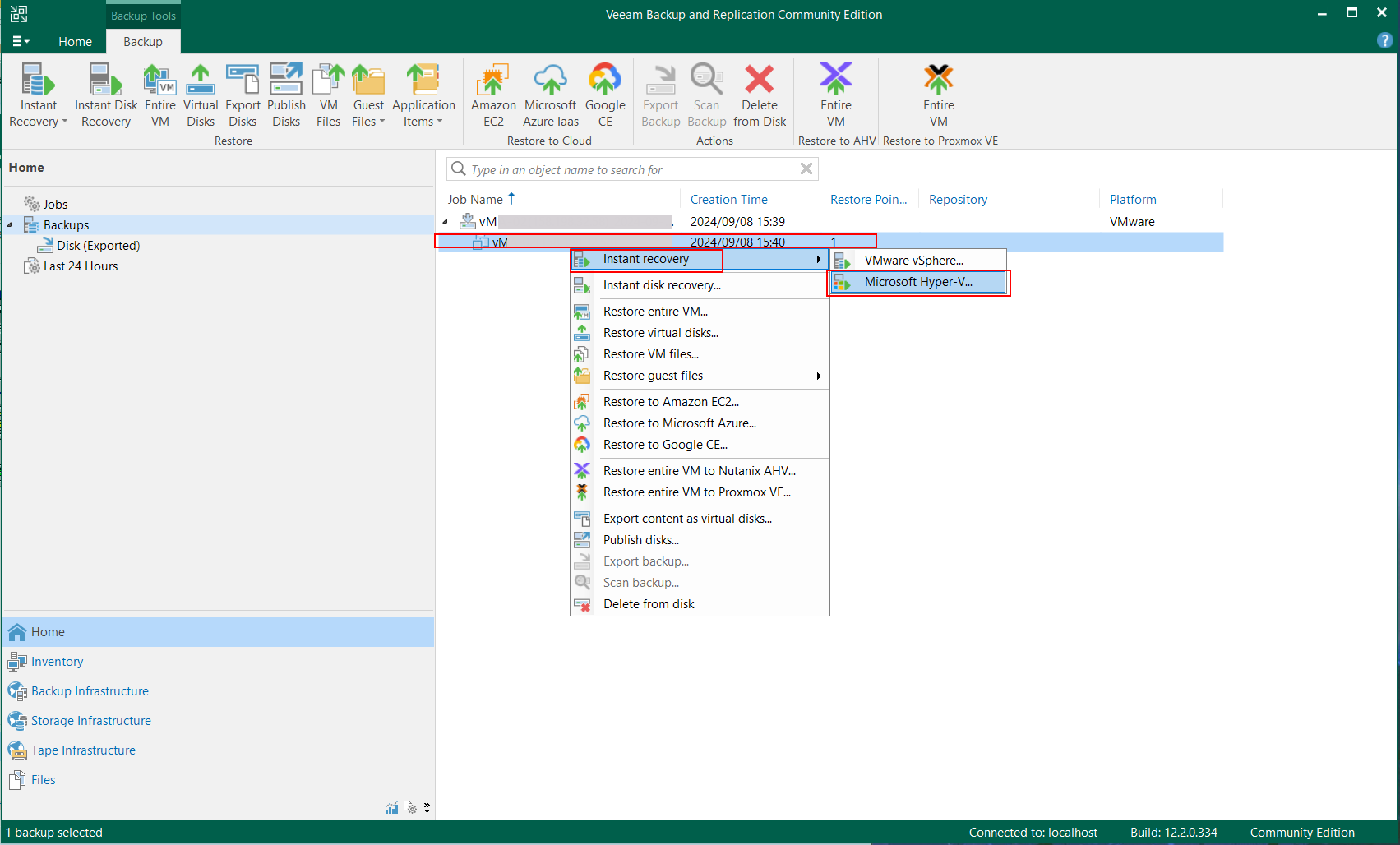
Task: Open the Home navigation pane
Action: tap(219, 632)
